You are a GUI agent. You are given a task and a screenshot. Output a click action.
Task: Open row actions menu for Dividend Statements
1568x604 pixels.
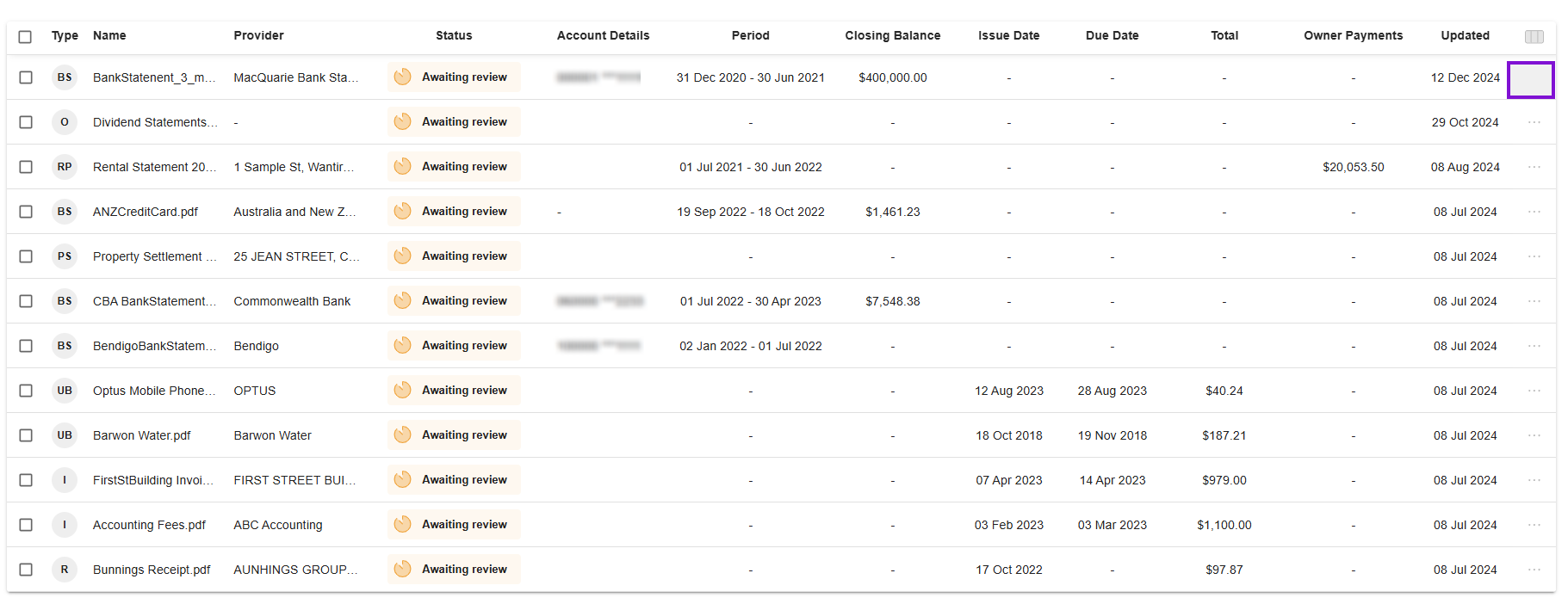point(1534,122)
